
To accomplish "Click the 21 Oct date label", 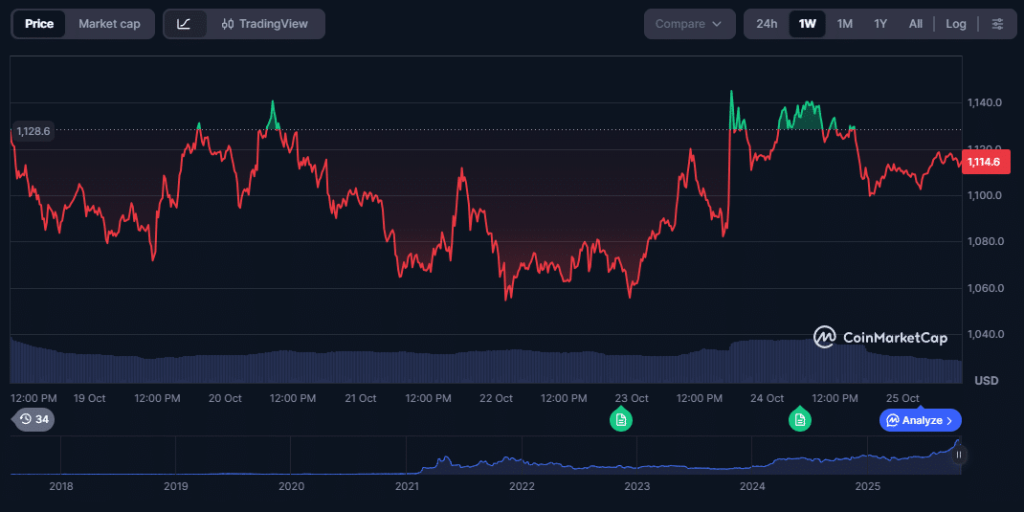I will [x=360, y=398].
